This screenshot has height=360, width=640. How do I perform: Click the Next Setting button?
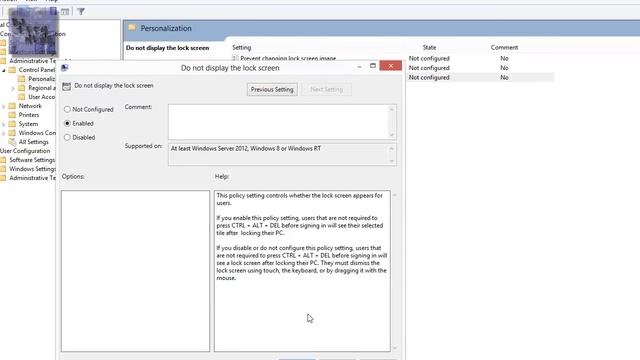(x=327, y=89)
